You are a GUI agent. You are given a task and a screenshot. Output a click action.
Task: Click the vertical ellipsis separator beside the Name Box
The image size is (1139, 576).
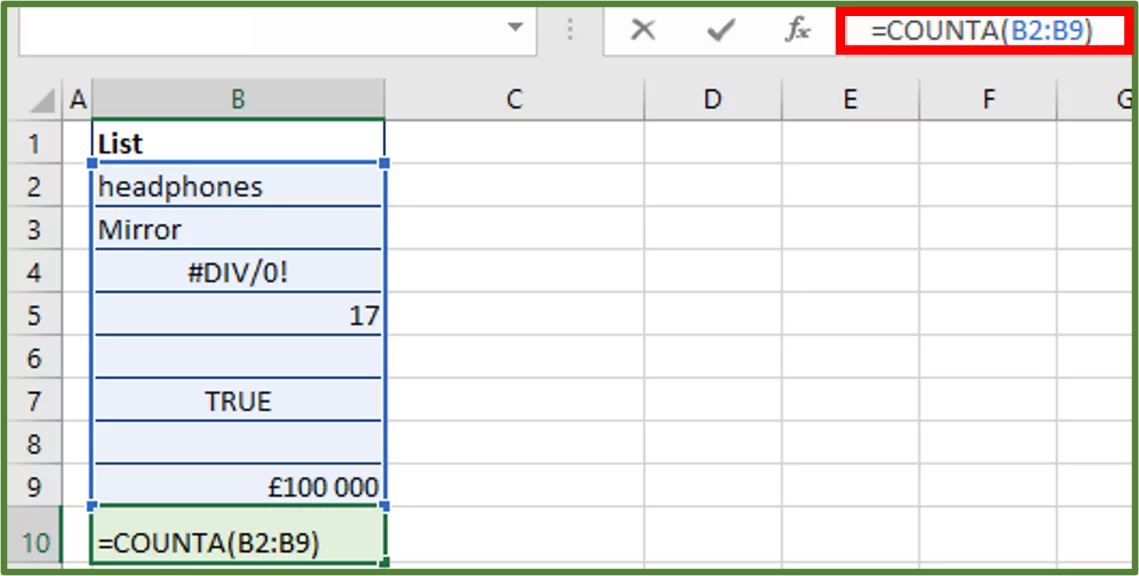(570, 30)
